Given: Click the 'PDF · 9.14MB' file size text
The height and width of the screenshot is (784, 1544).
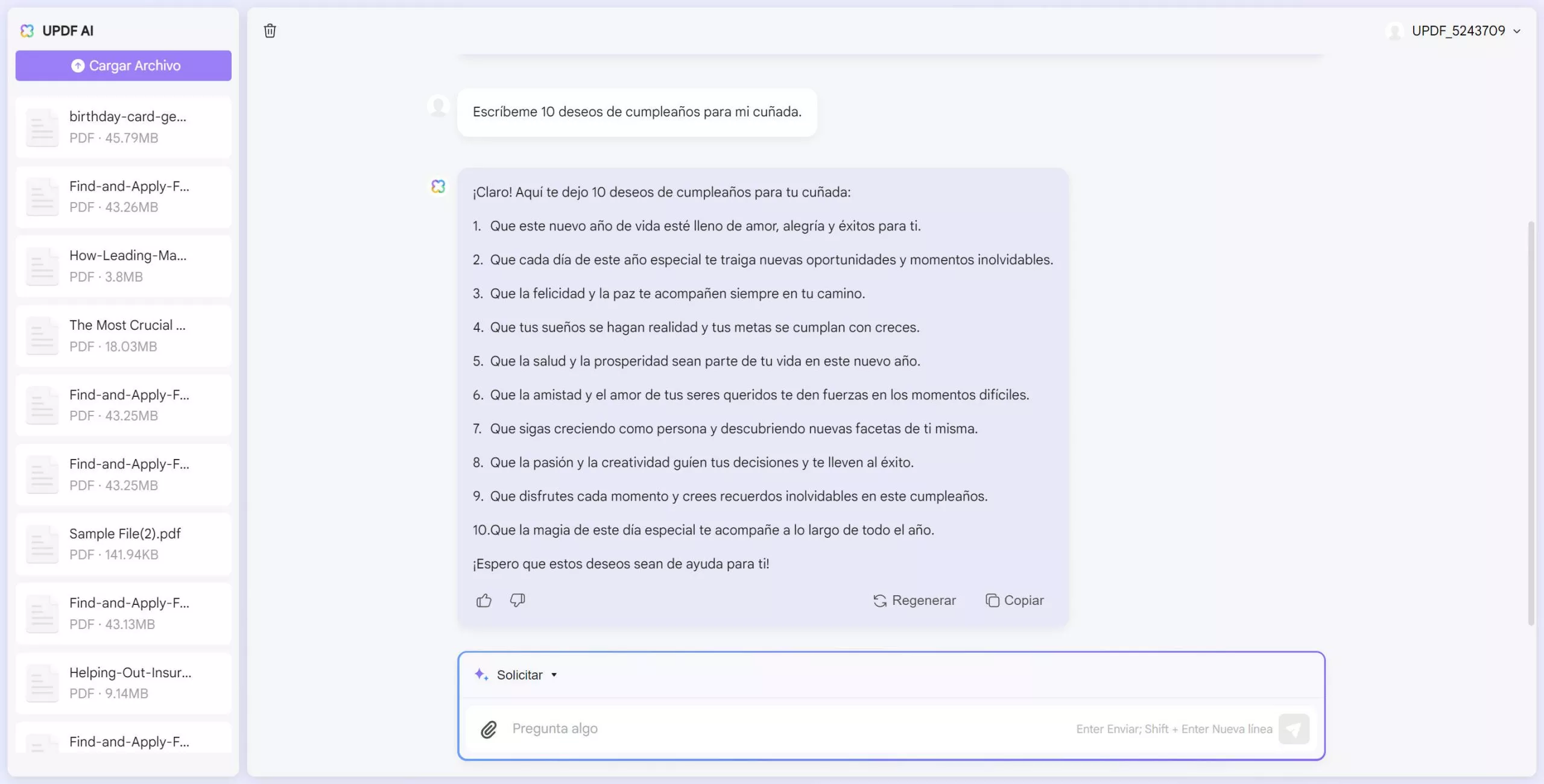Looking at the screenshot, I should point(109,694).
